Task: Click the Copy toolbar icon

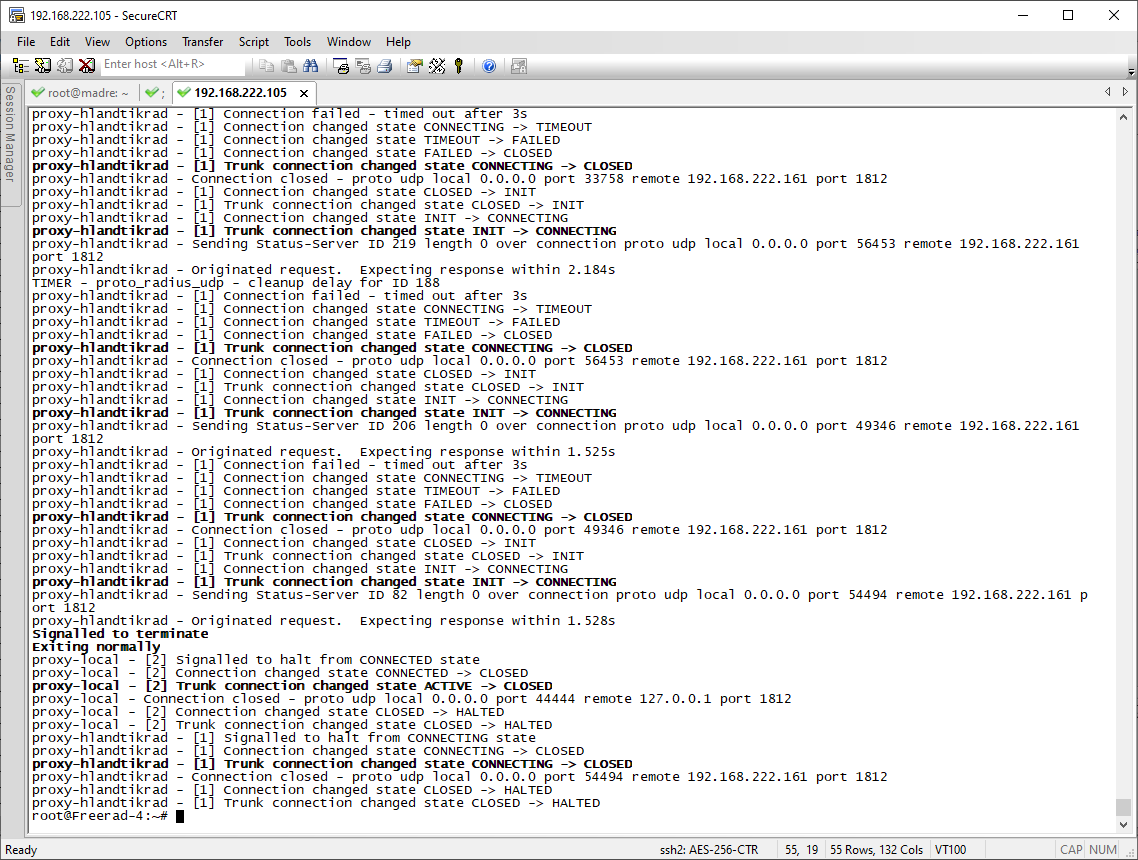Action: point(266,66)
